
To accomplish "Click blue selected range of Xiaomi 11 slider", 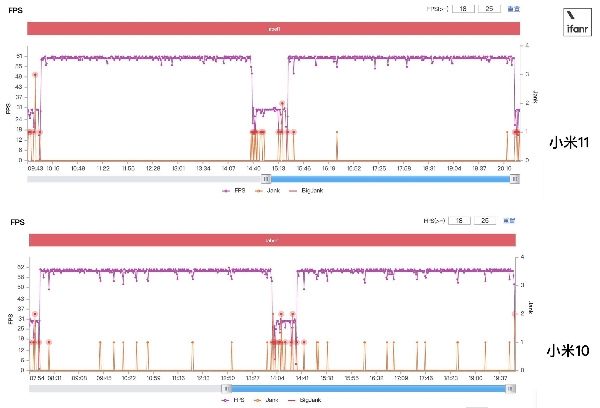I will pyautogui.click(x=390, y=179).
